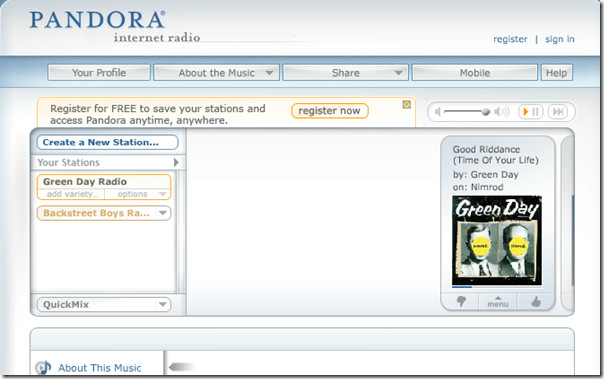
Task: Click Create a New Station field
Action: (x=107, y=142)
